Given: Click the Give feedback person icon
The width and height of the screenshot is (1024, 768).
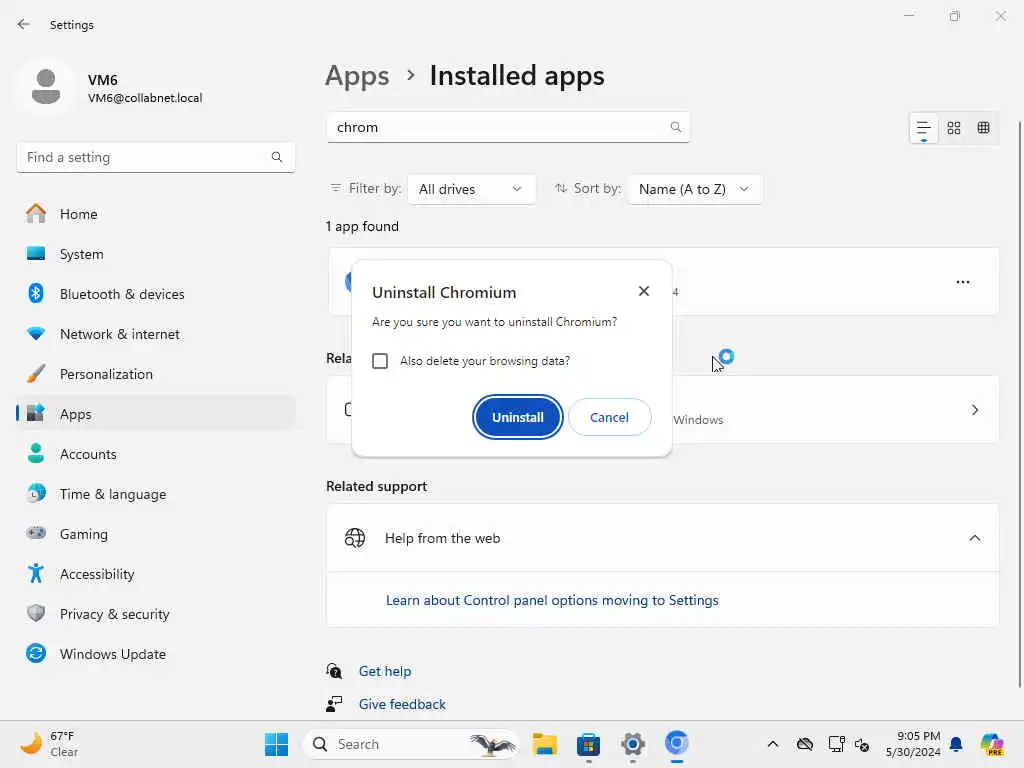Looking at the screenshot, I should point(334,704).
